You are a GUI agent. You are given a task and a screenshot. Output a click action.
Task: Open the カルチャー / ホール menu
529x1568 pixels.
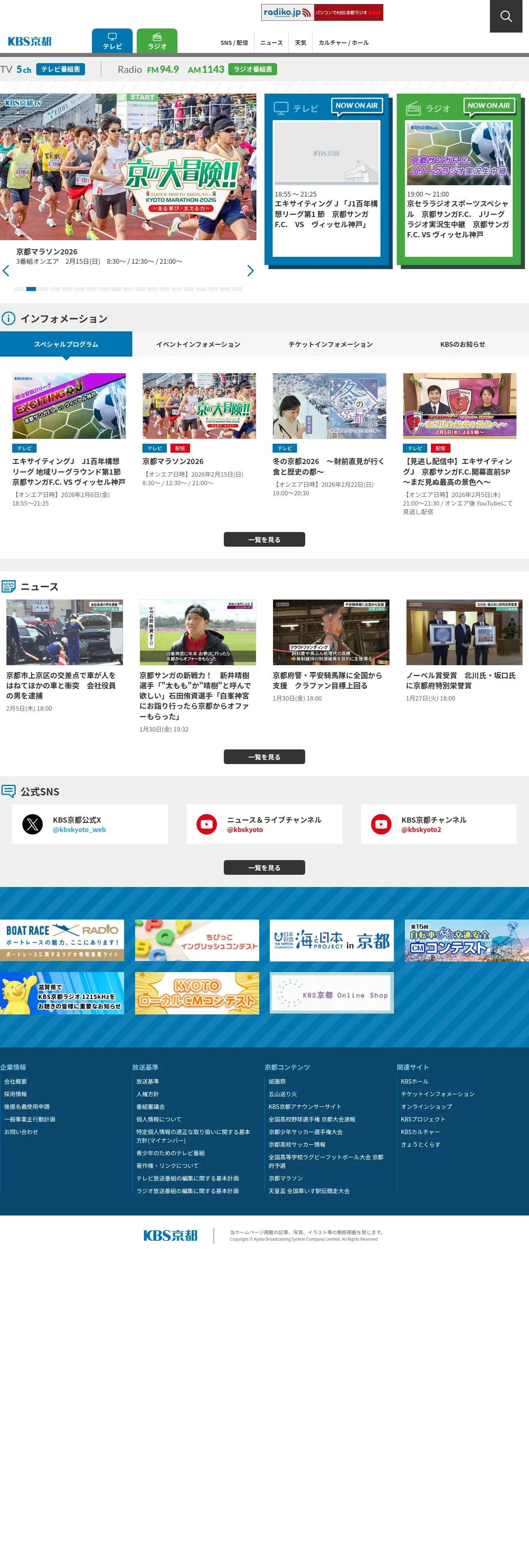[343, 43]
